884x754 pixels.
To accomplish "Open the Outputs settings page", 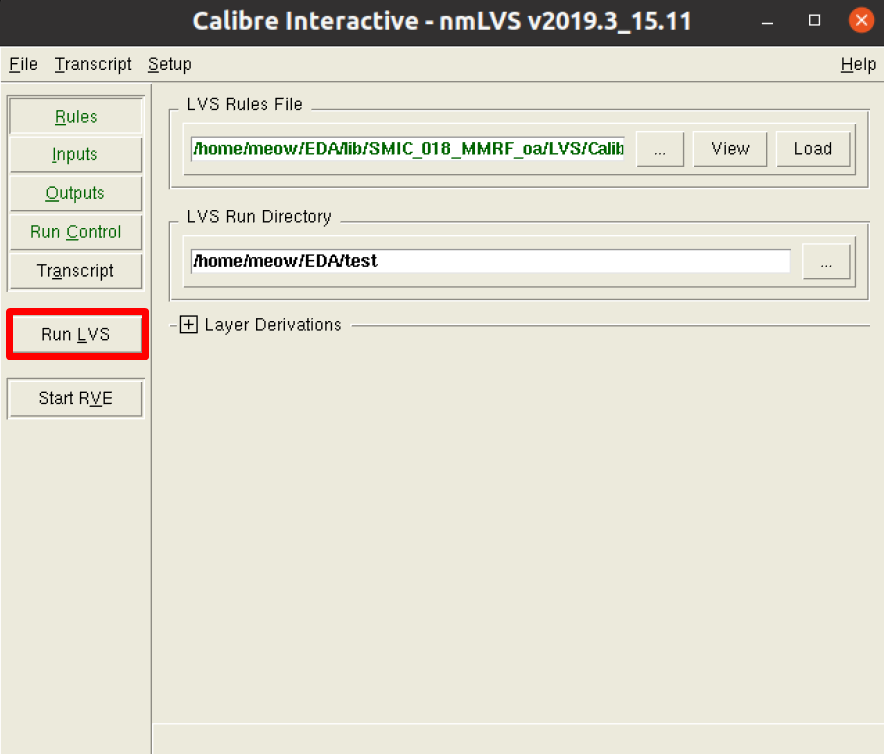I will click(75, 193).
